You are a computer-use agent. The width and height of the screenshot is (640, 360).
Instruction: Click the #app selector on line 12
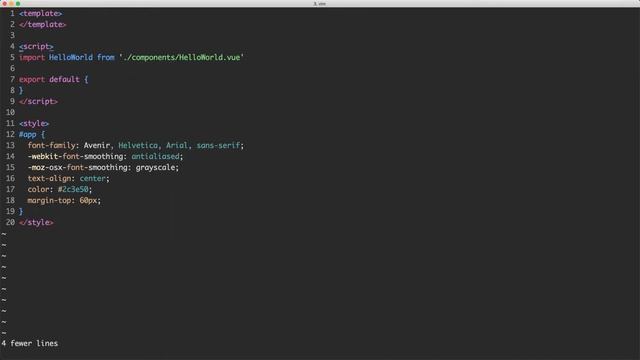tap(27, 135)
